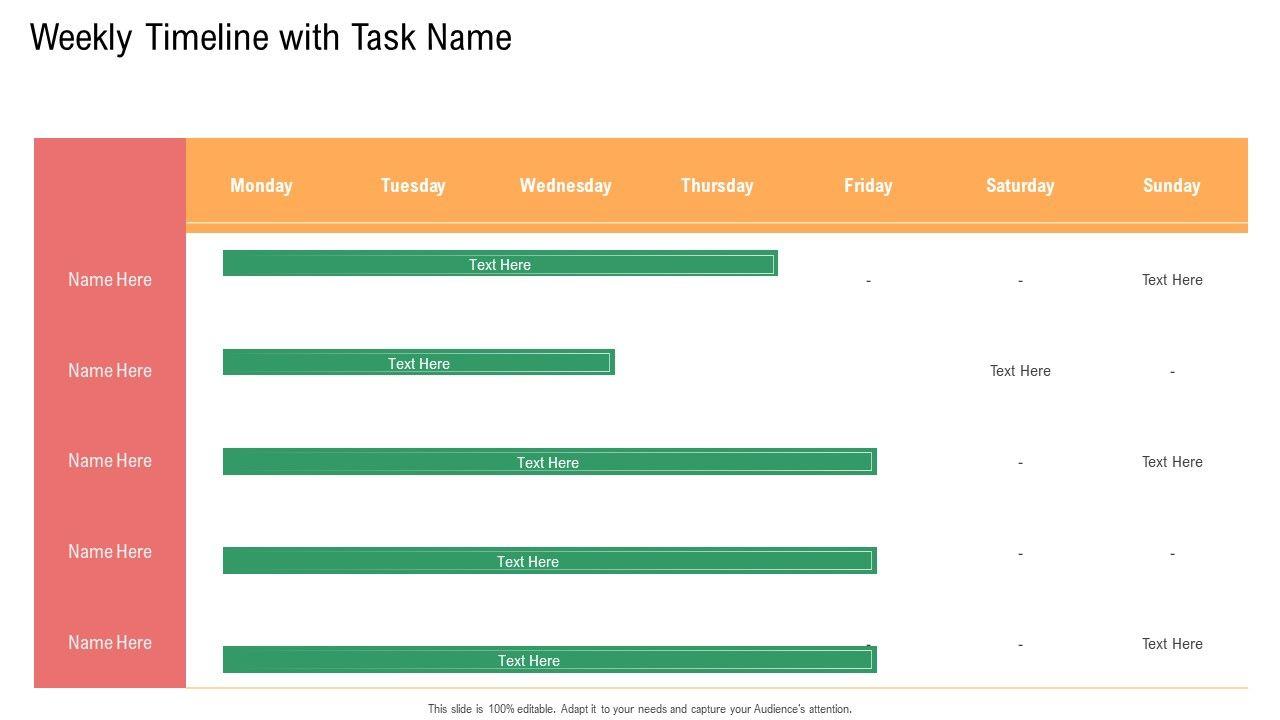This screenshot has width=1280, height=720.
Task: Click the Wednesday column header
Action: [565, 185]
